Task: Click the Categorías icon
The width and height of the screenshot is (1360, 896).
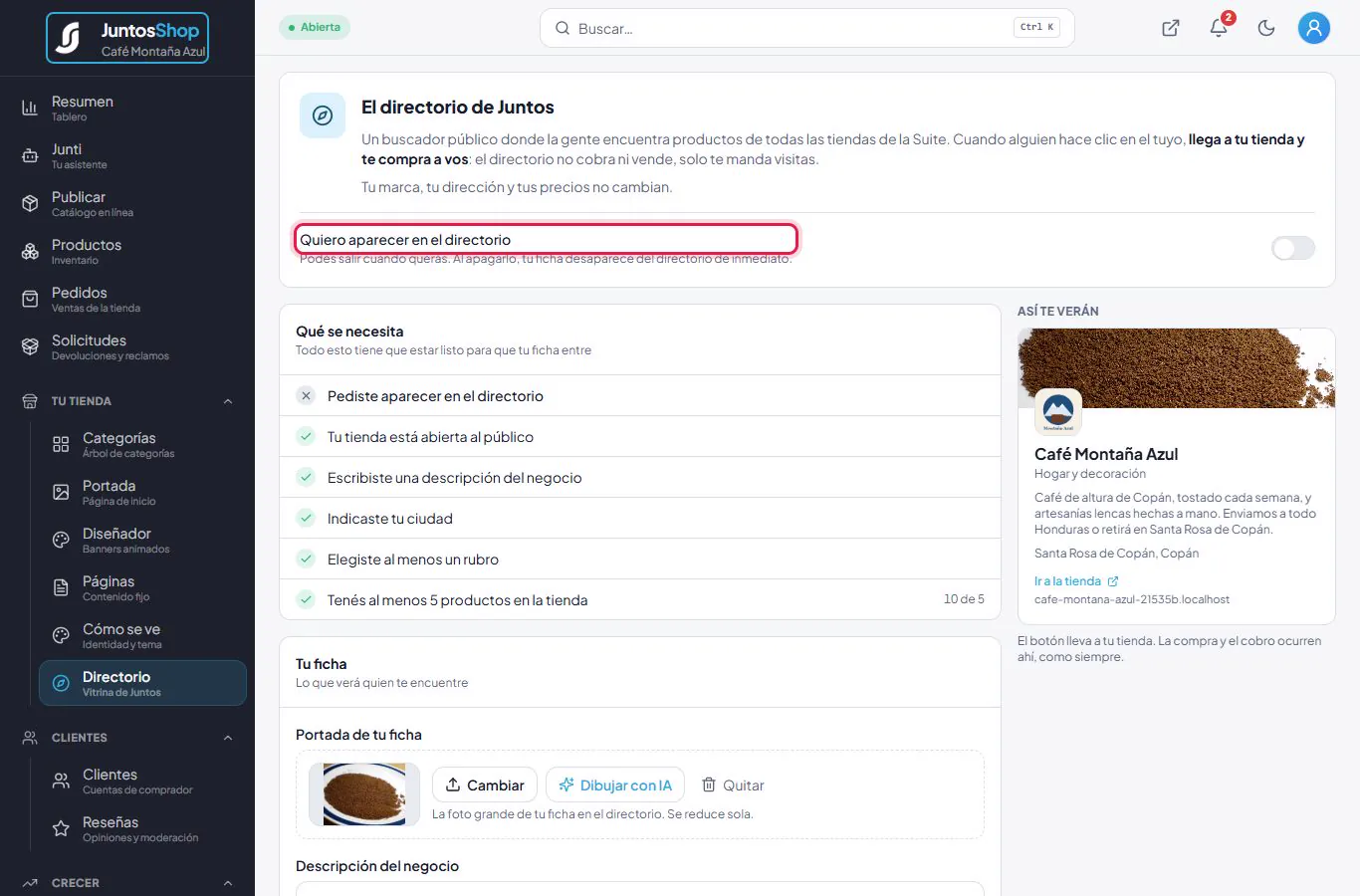Action: coord(61,444)
